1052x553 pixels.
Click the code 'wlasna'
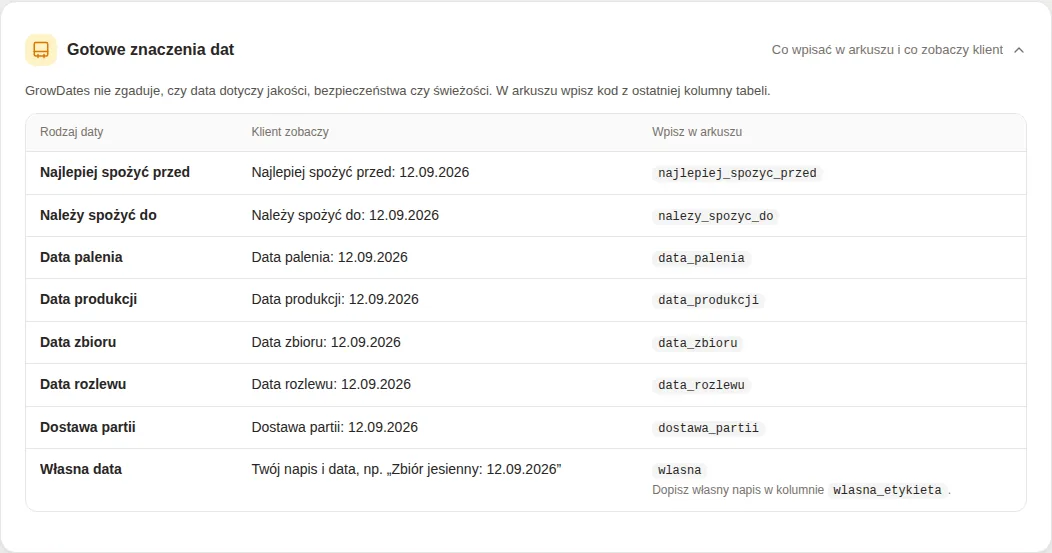pos(680,470)
